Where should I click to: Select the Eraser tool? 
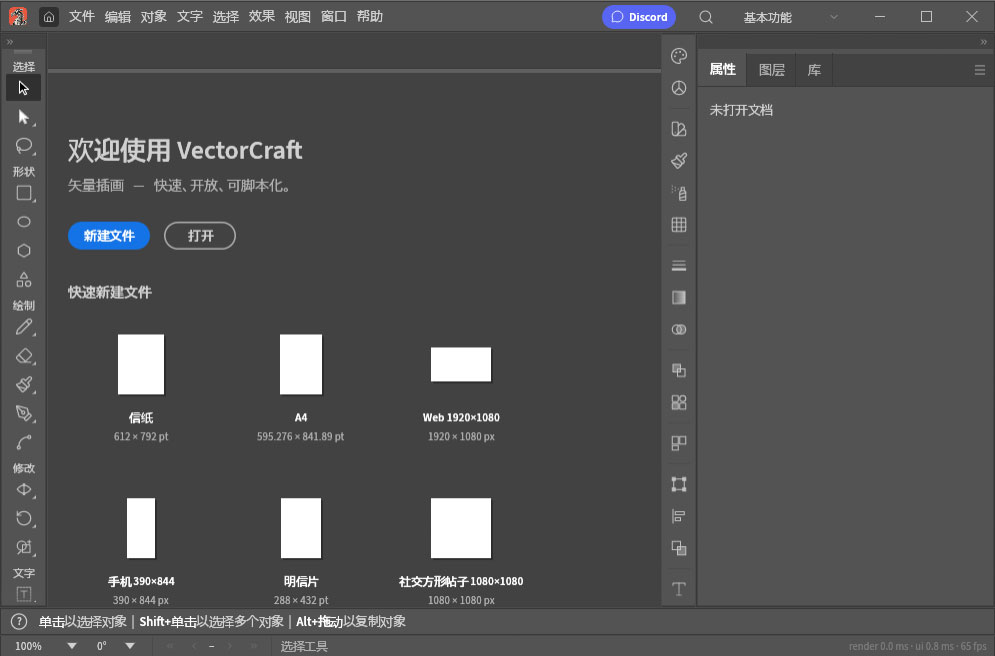(23, 356)
